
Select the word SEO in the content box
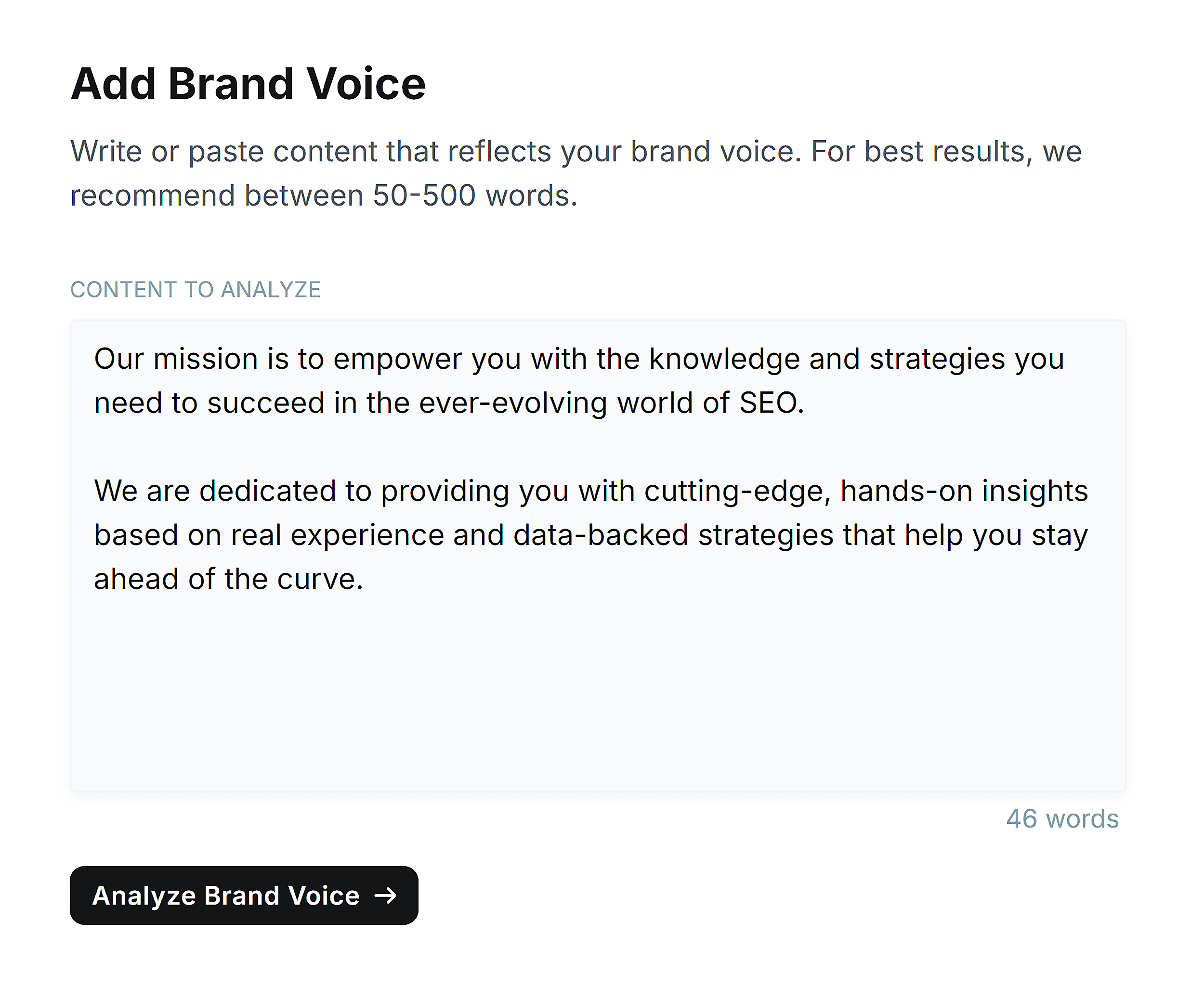[x=775, y=402]
